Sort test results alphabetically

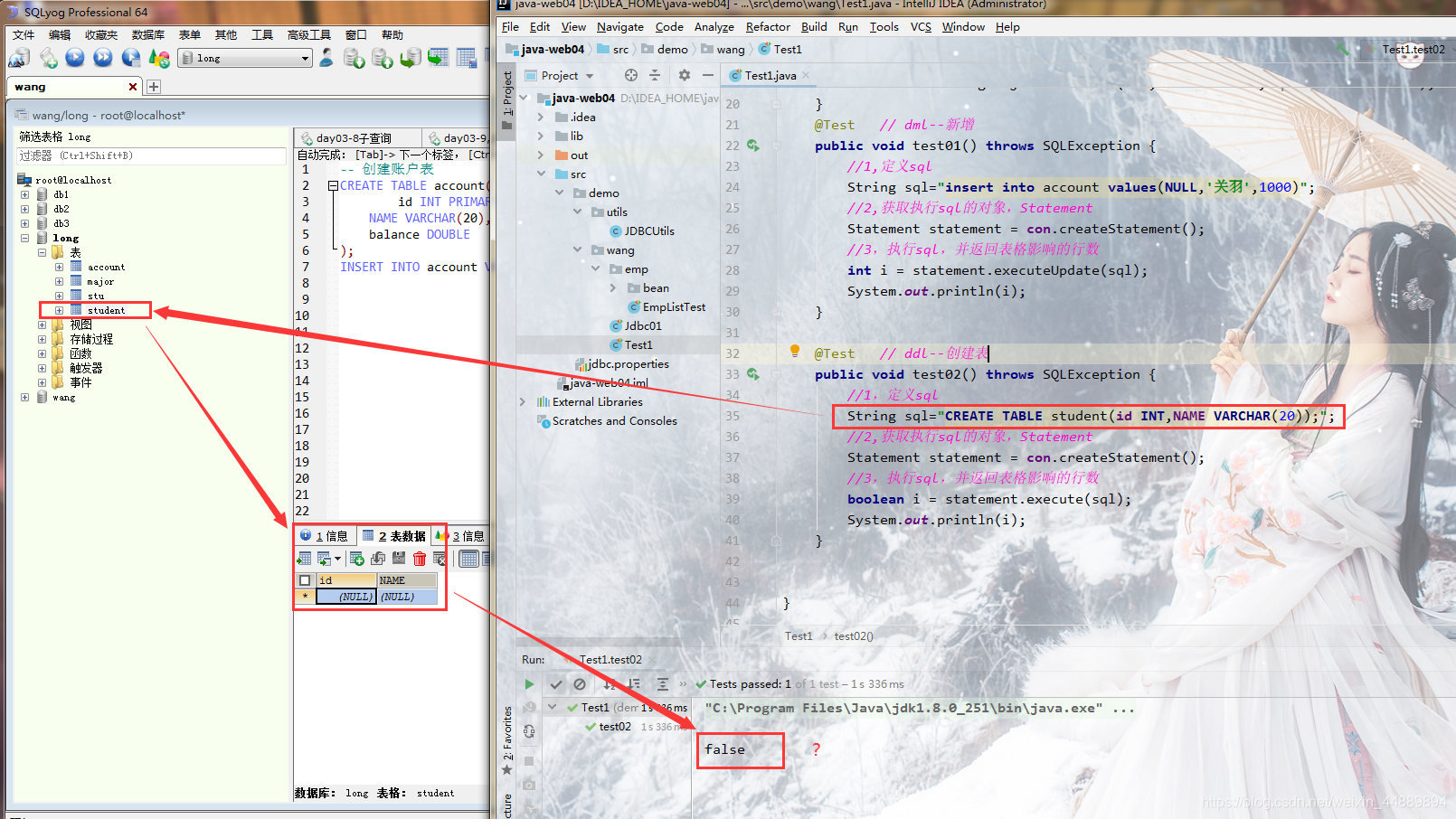coord(610,684)
